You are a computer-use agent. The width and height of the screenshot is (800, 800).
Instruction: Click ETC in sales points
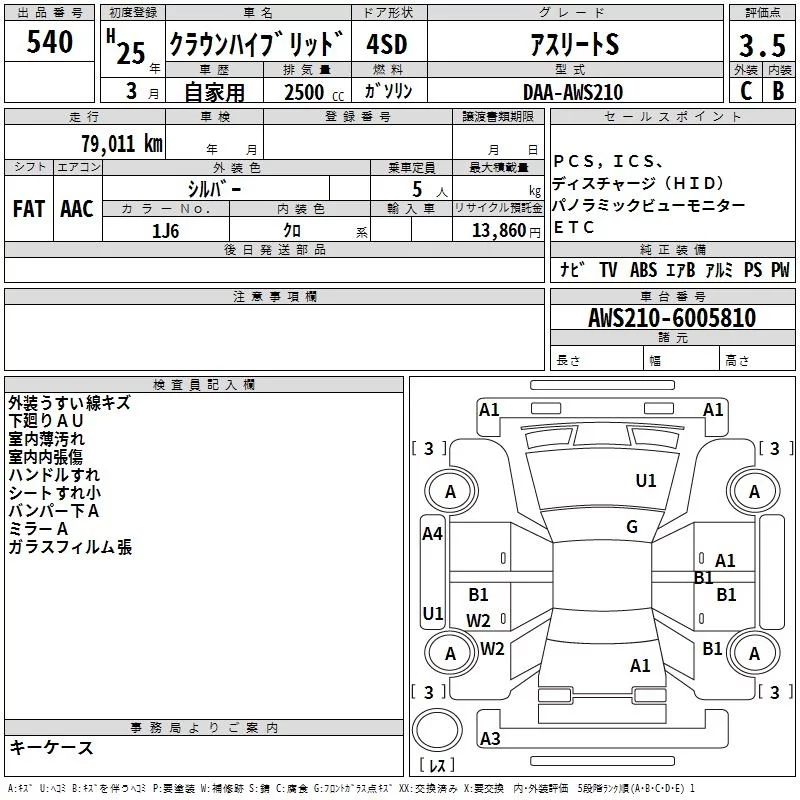click(574, 227)
